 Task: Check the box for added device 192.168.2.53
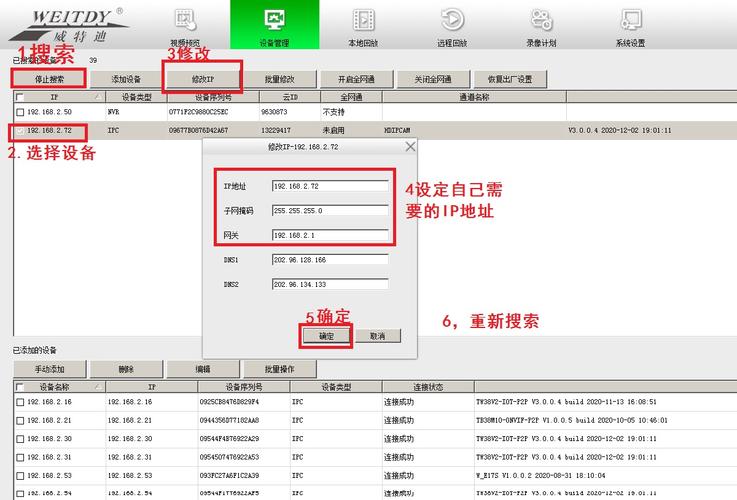pyautogui.click(x=20, y=476)
